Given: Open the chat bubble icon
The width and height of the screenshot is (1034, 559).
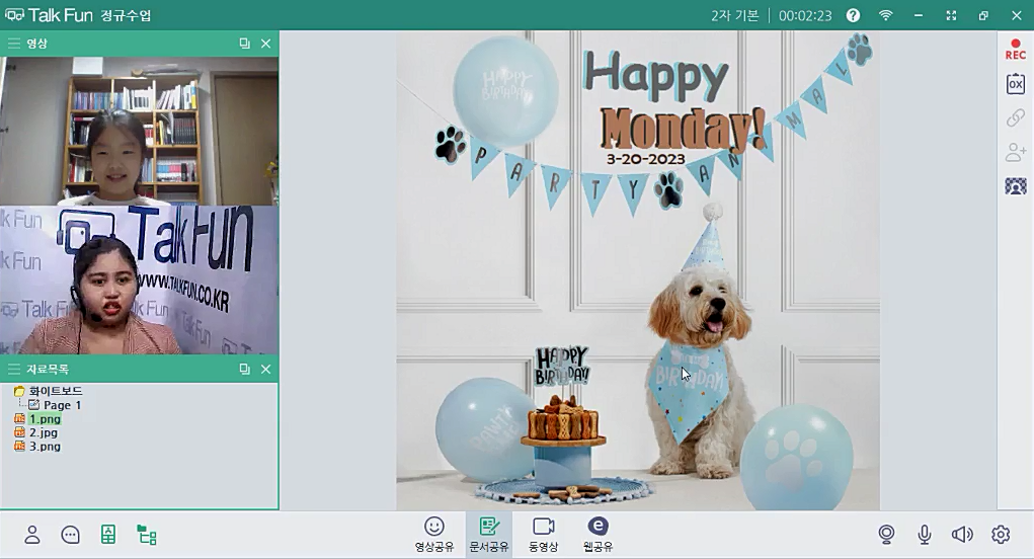Looking at the screenshot, I should pos(70,534).
